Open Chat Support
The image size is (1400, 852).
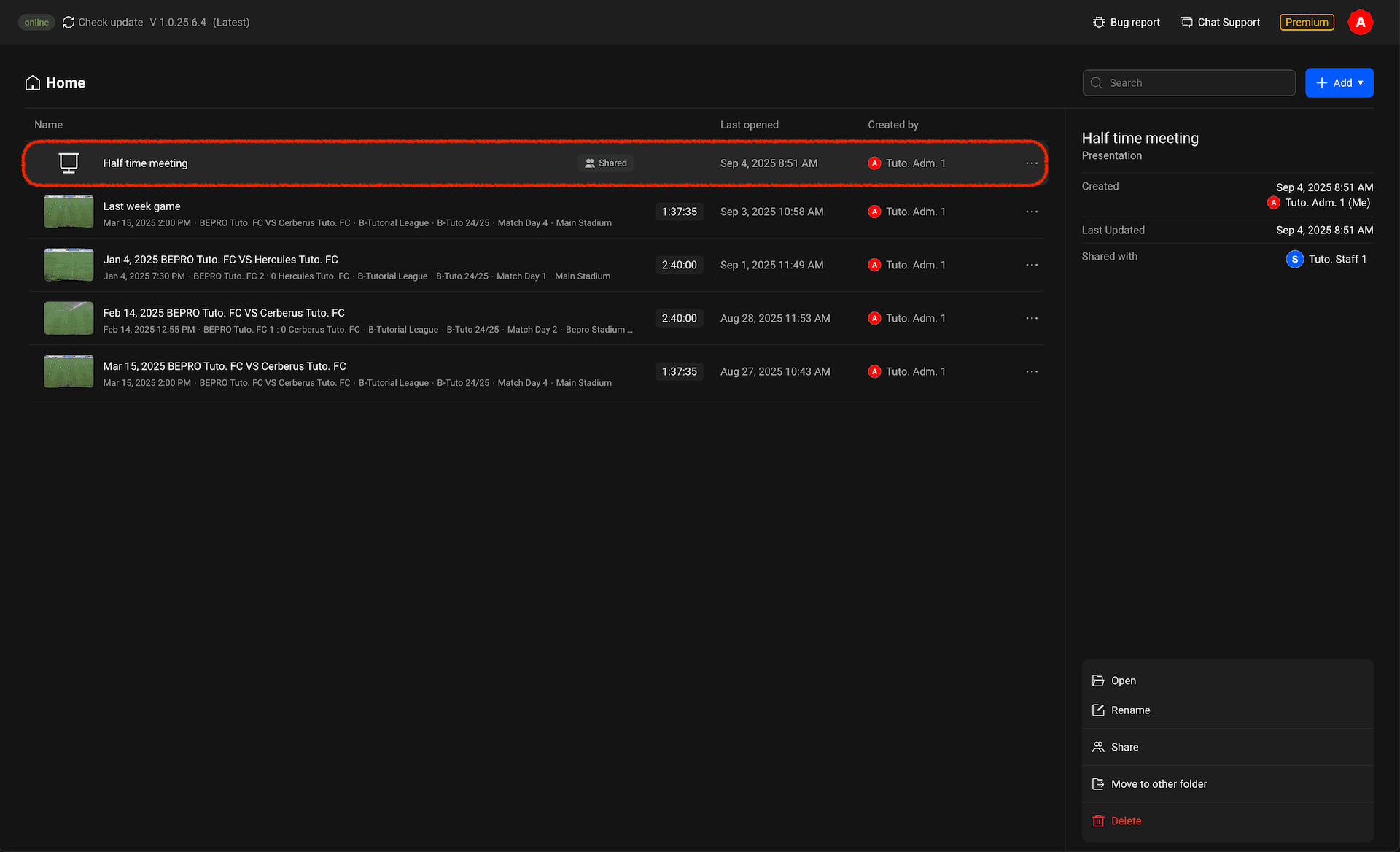1220,23
